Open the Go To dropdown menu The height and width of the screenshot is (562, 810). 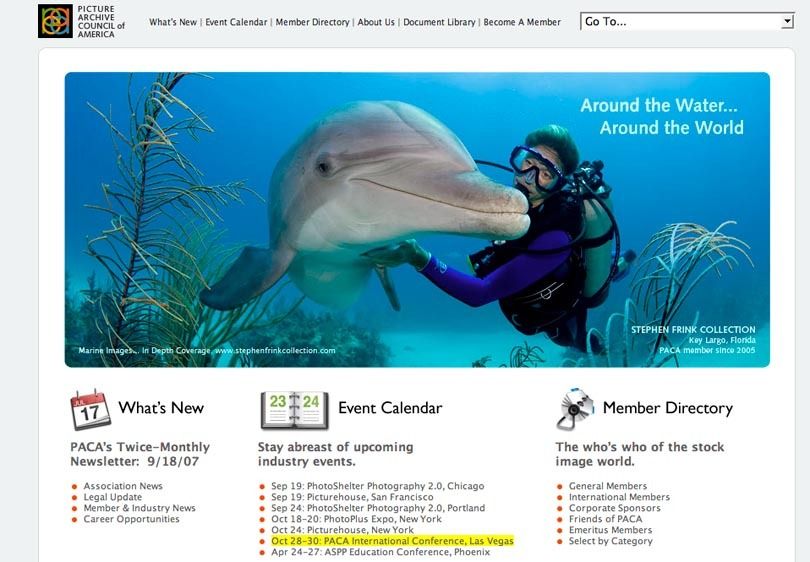tap(686, 21)
